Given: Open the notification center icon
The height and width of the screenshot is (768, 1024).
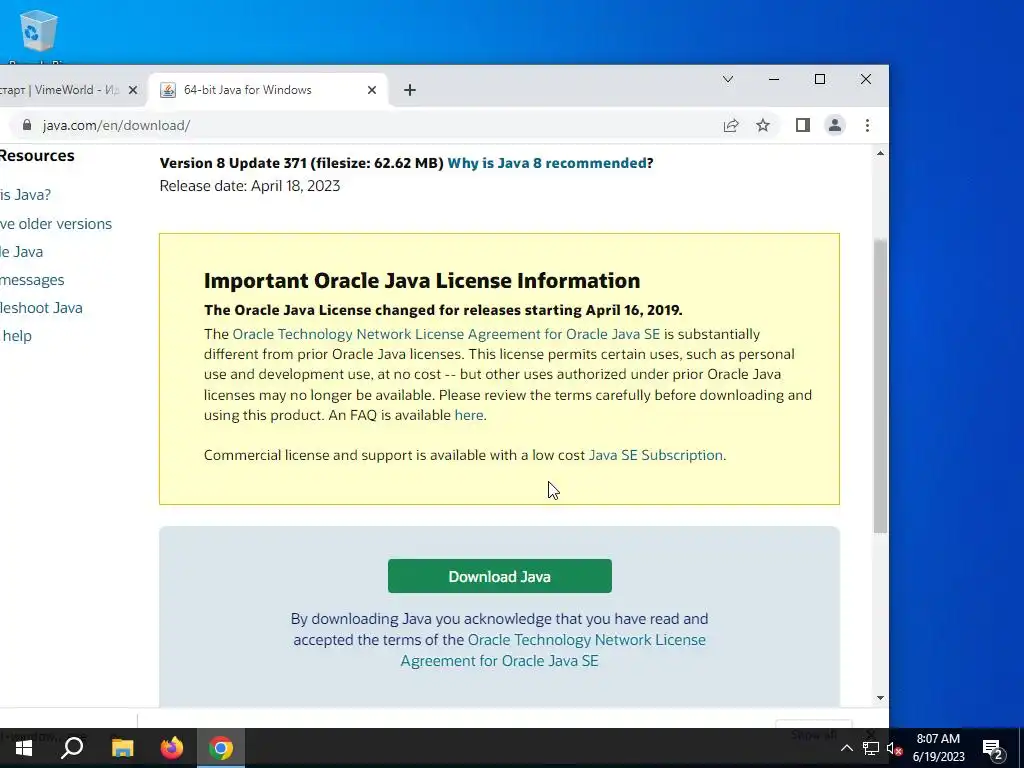Looking at the screenshot, I should coord(993,749).
